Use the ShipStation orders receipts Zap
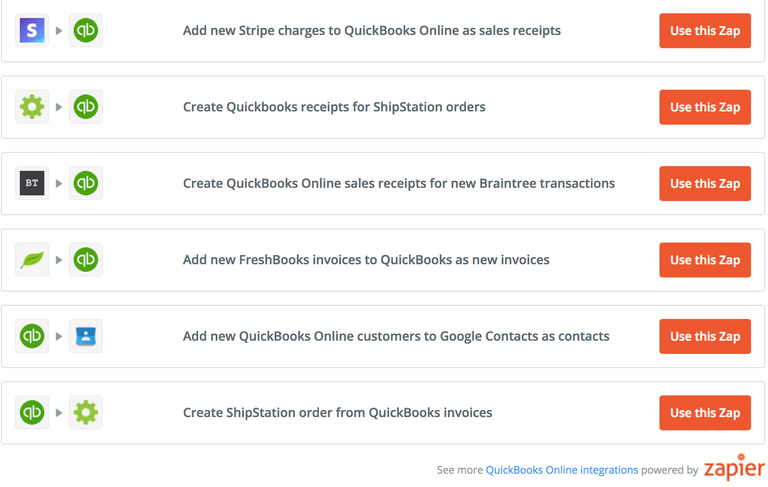This screenshot has width=768, height=487. pyautogui.click(x=705, y=107)
